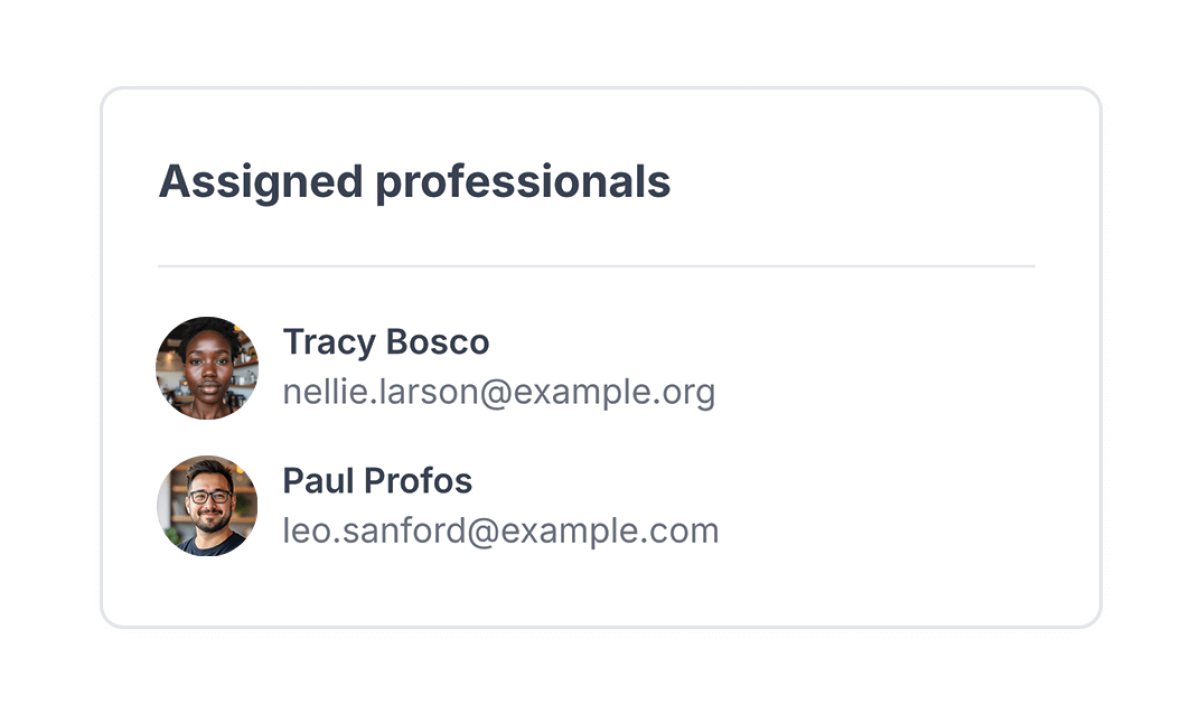The image size is (1200, 714).
Task: Click the Assigned professionals heading
Action: [x=414, y=182]
